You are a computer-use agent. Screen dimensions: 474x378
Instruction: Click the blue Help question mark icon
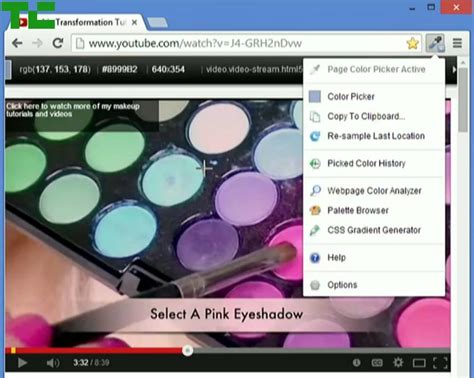pyautogui.click(x=315, y=258)
